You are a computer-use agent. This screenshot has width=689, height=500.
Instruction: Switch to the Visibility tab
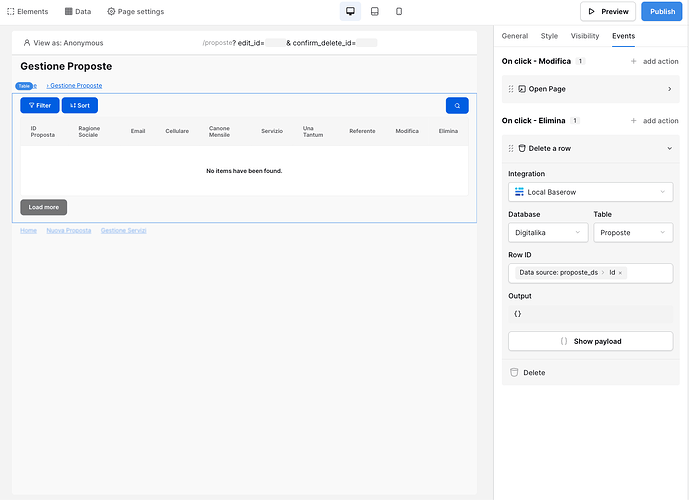tap(585, 36)
